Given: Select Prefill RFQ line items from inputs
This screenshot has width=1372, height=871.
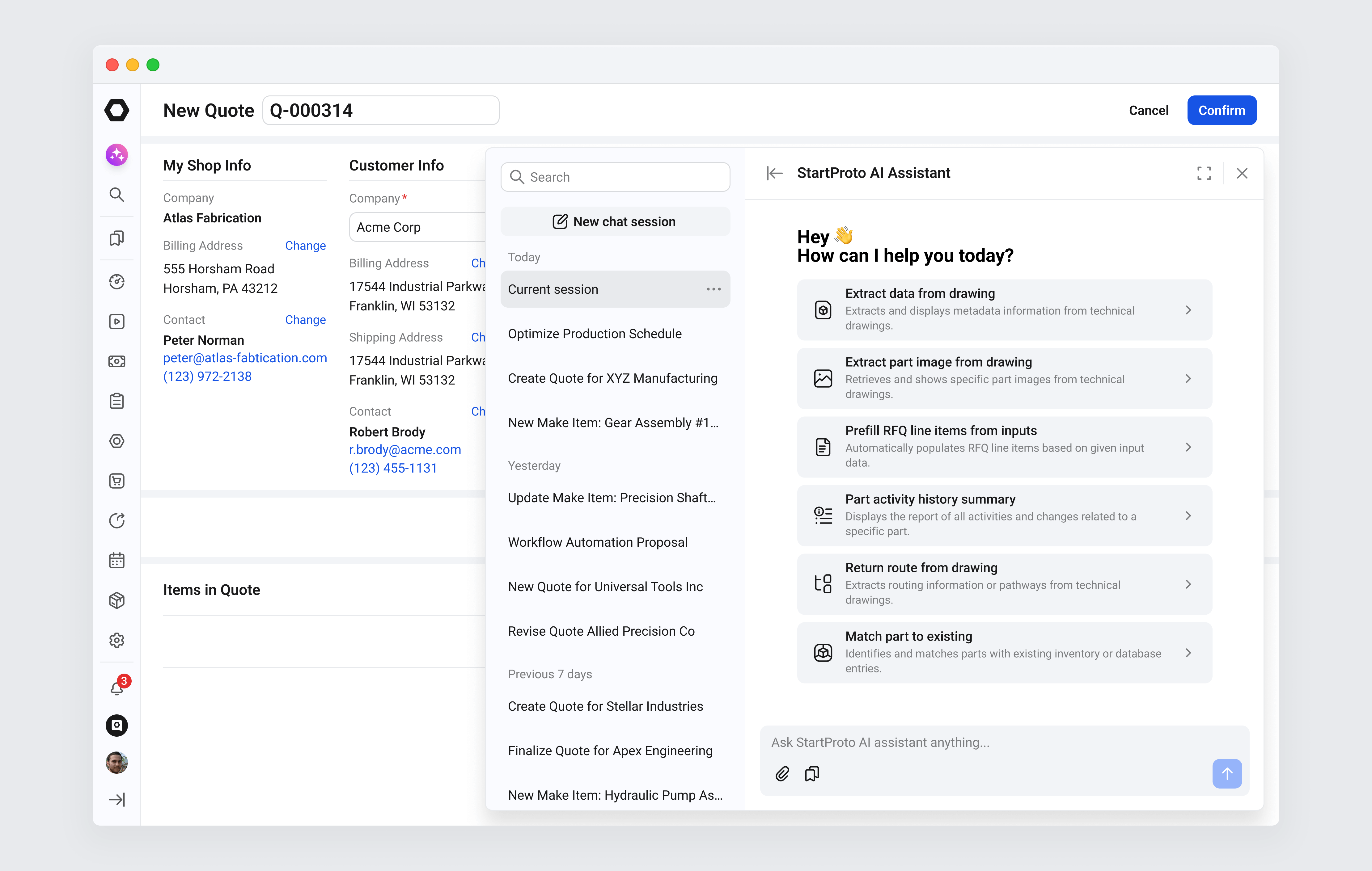Looking at the screenshot, I should point(1004,447).
